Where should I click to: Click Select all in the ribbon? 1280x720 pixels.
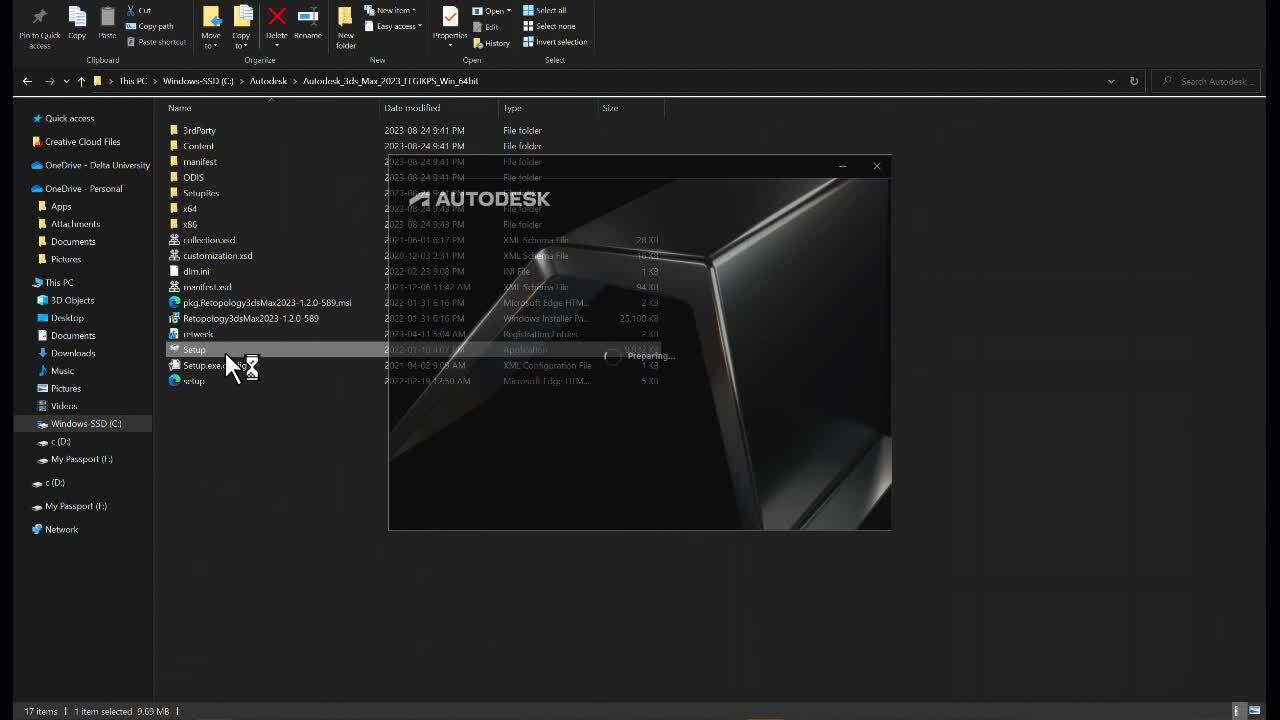[544, 10]
